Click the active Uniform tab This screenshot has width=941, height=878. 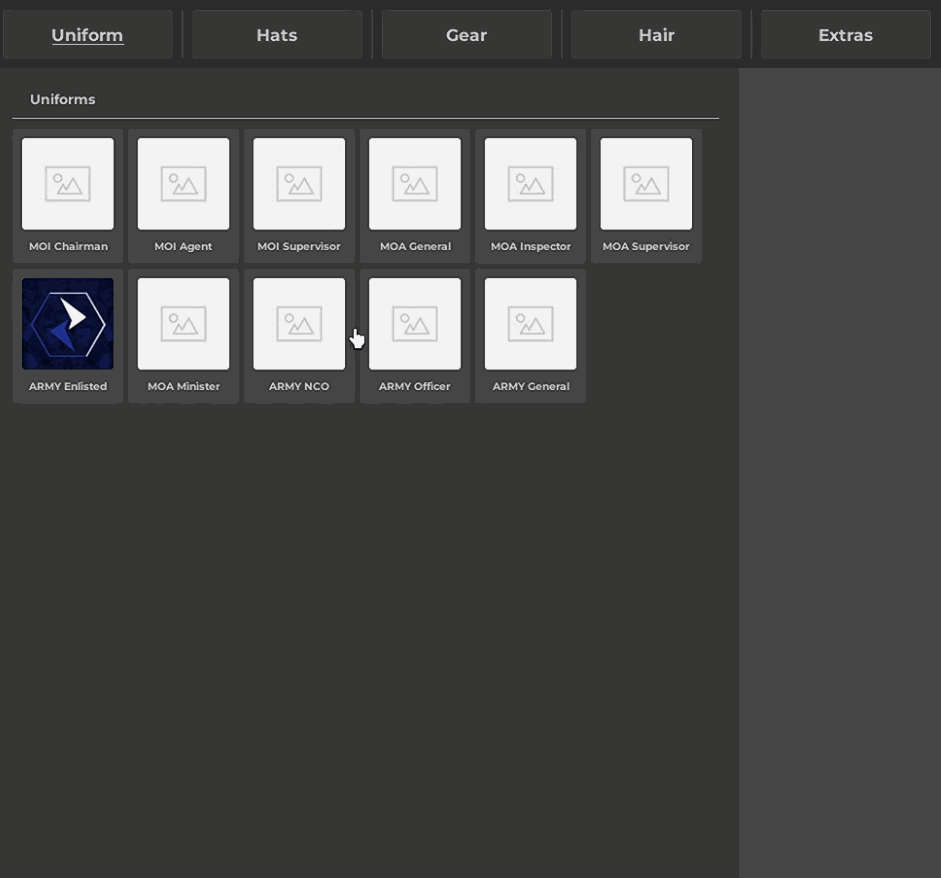88,35
